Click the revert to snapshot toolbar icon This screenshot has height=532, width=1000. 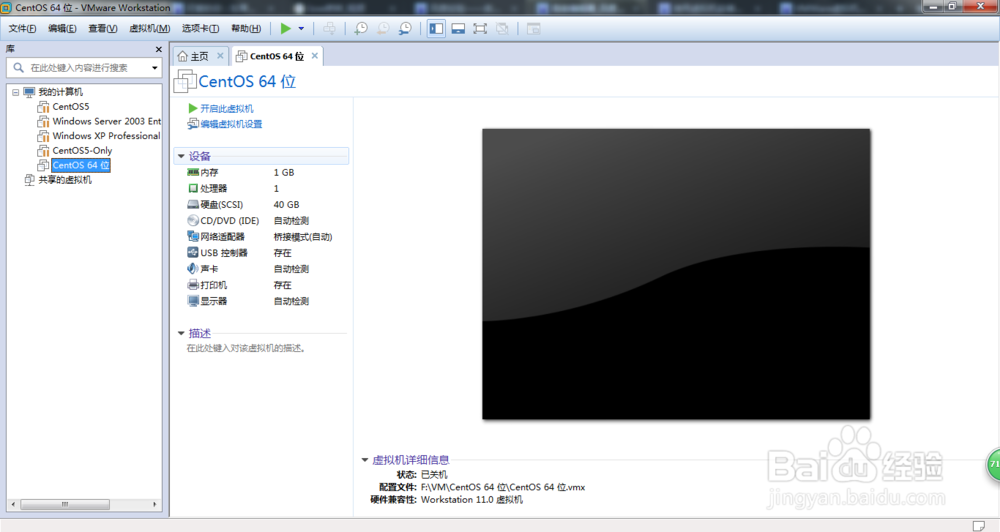[x=383, y=28]
